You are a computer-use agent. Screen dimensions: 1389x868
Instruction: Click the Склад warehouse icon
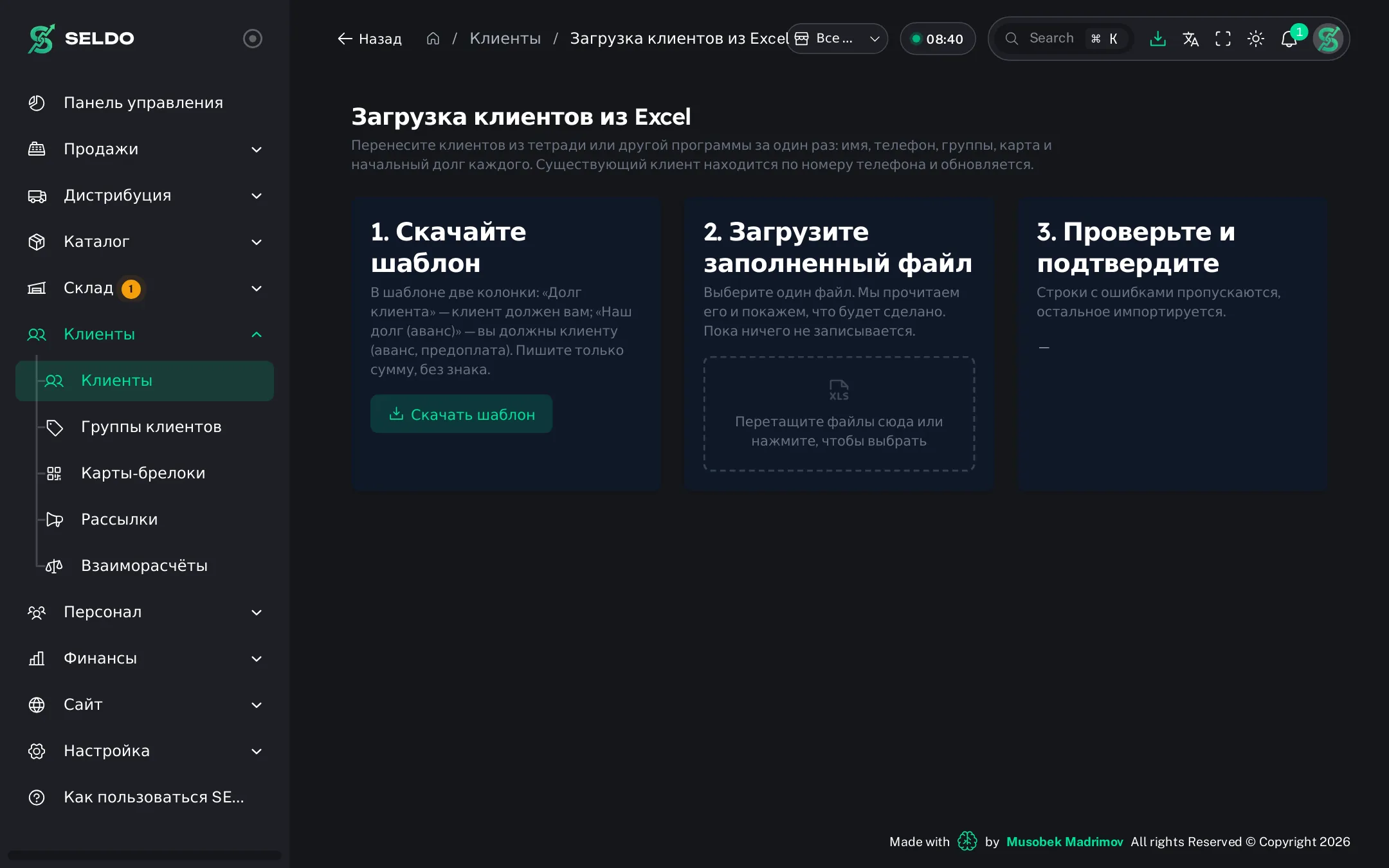point(37,288)
